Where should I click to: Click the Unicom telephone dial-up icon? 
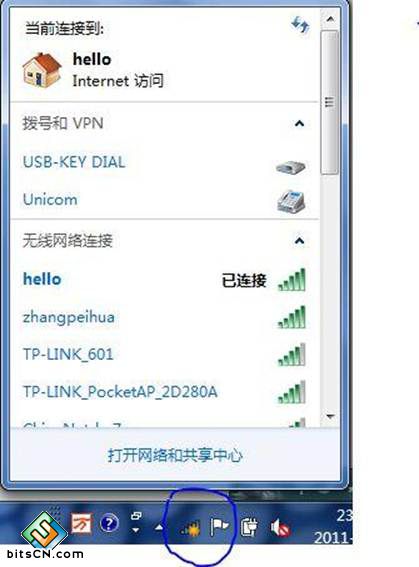tap(291, 201)
